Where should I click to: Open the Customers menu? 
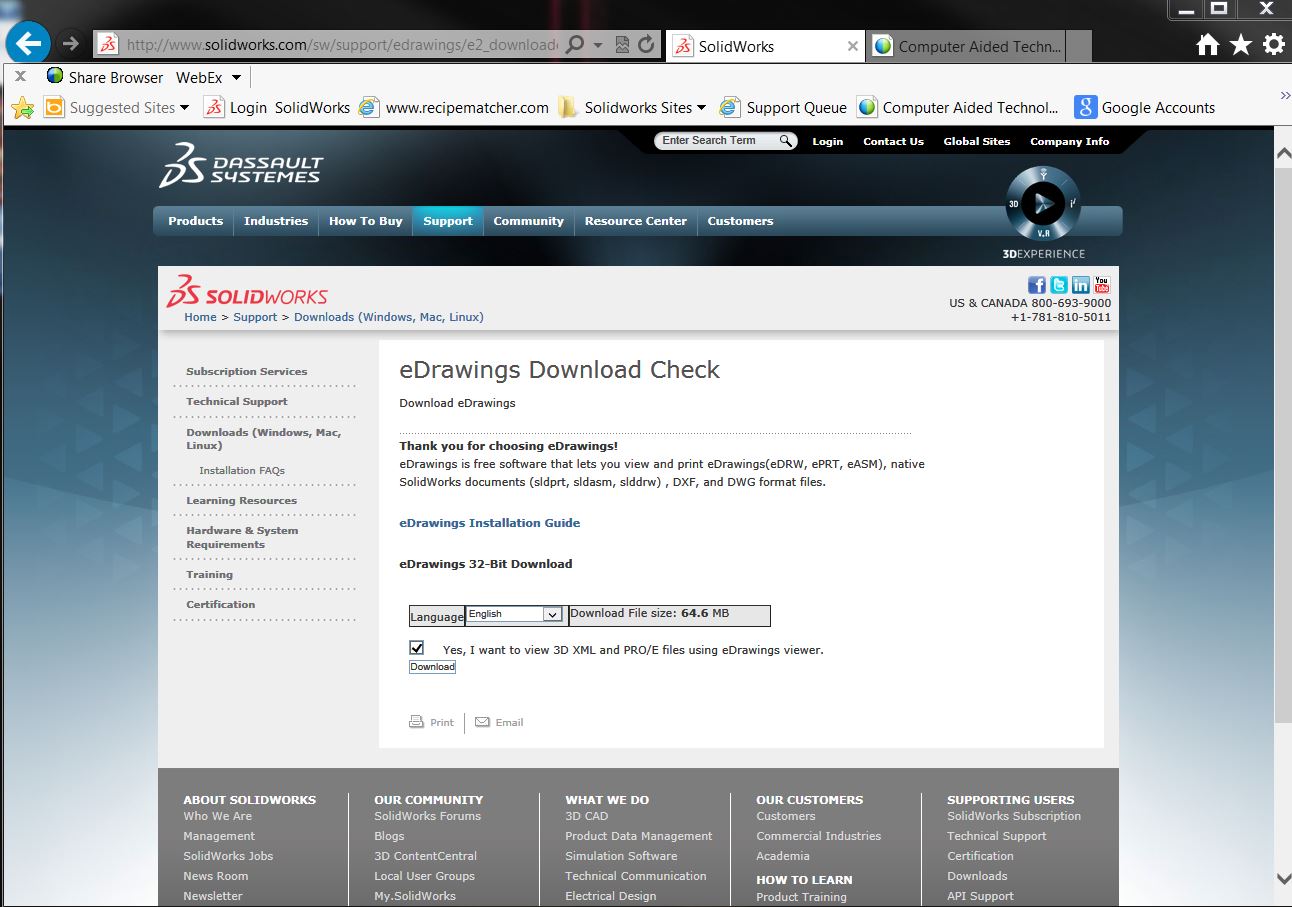coord(740,221)
